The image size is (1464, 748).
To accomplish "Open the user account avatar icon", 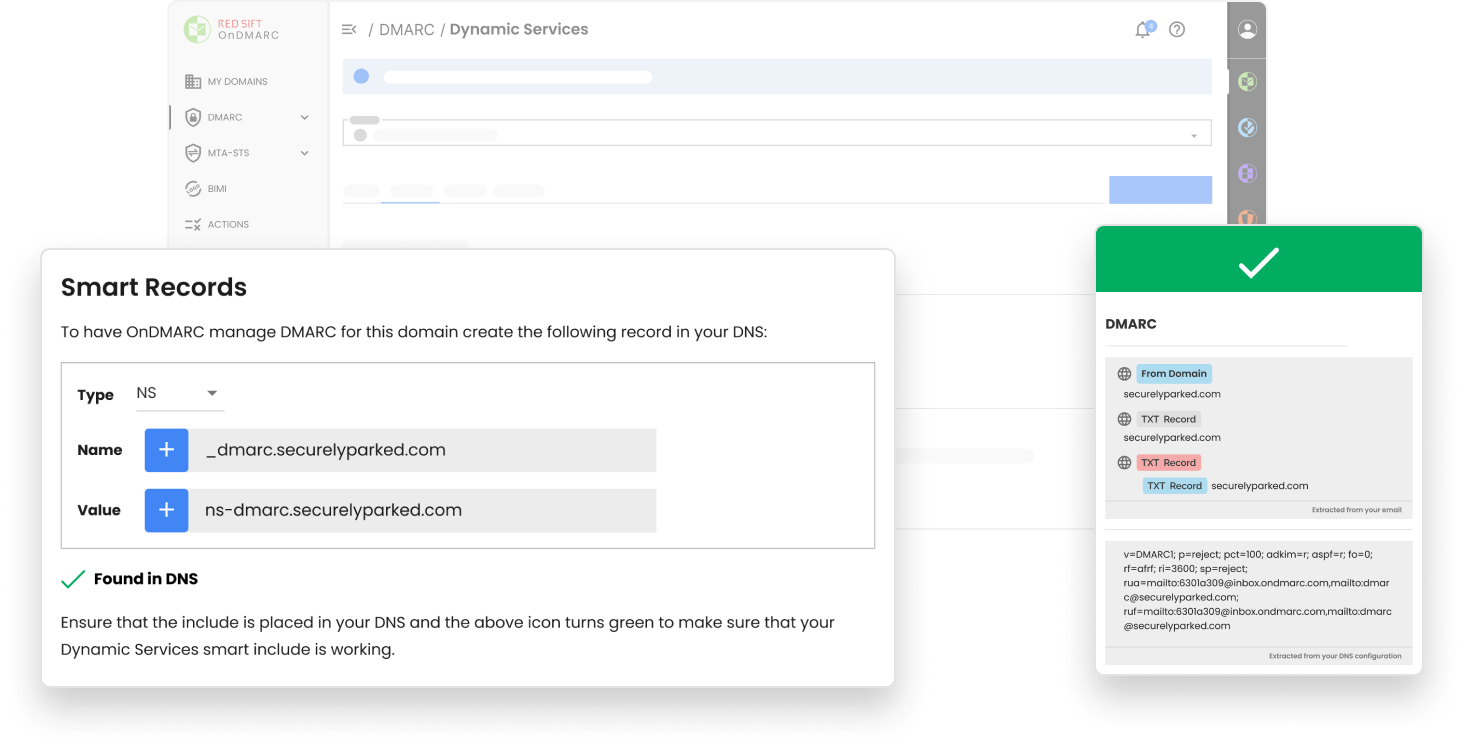I will click(1247, 30).
